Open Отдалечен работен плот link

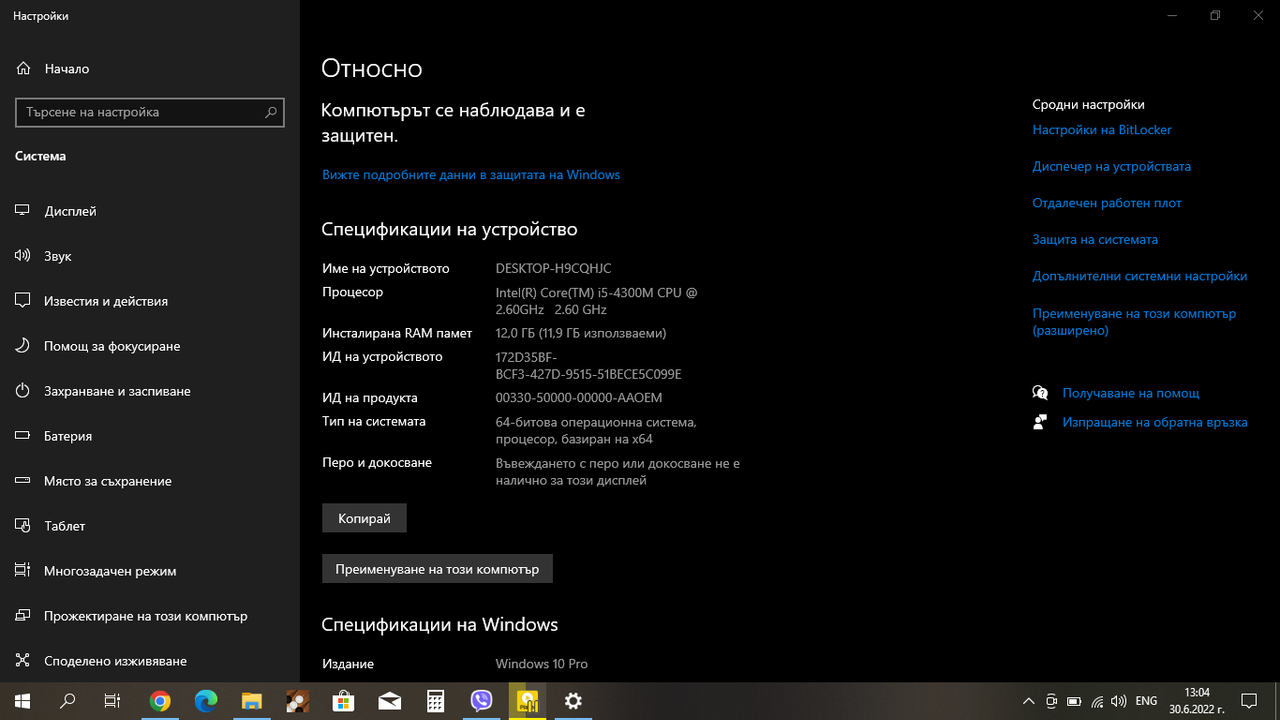(x=1107, y=203)
